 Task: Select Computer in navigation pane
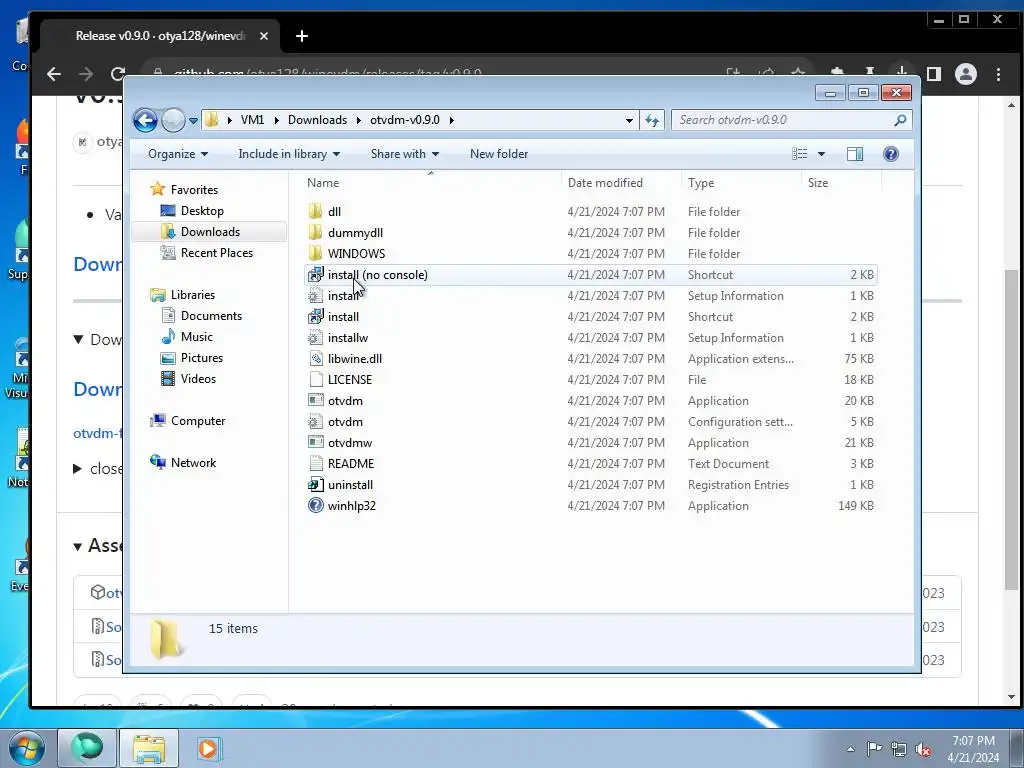point(197,421)
